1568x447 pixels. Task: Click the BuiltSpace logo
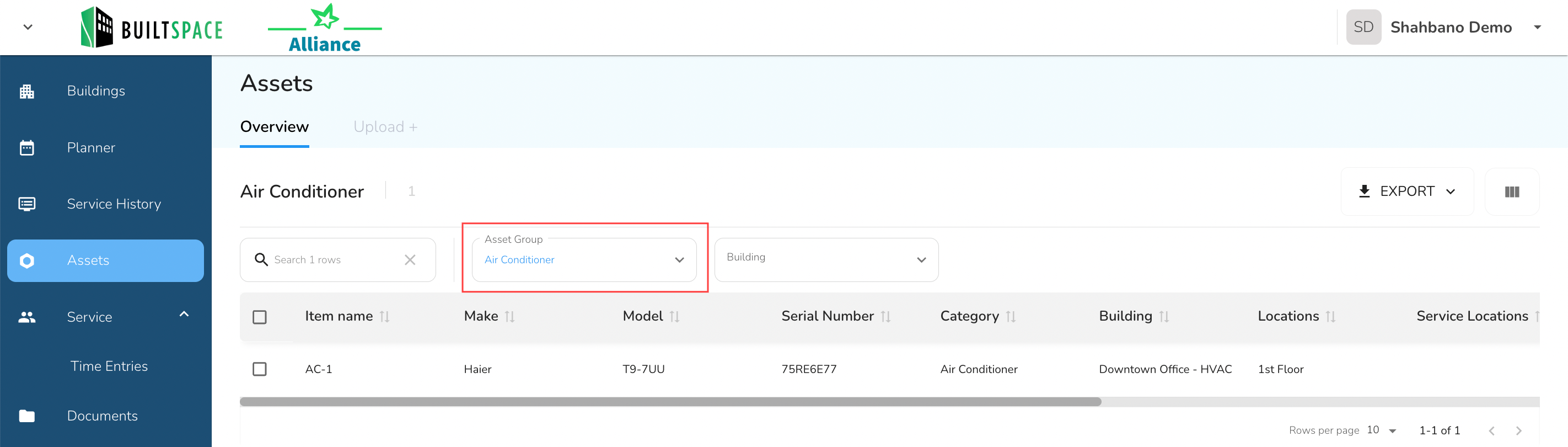pyautogui.click(x=152, y=28)
